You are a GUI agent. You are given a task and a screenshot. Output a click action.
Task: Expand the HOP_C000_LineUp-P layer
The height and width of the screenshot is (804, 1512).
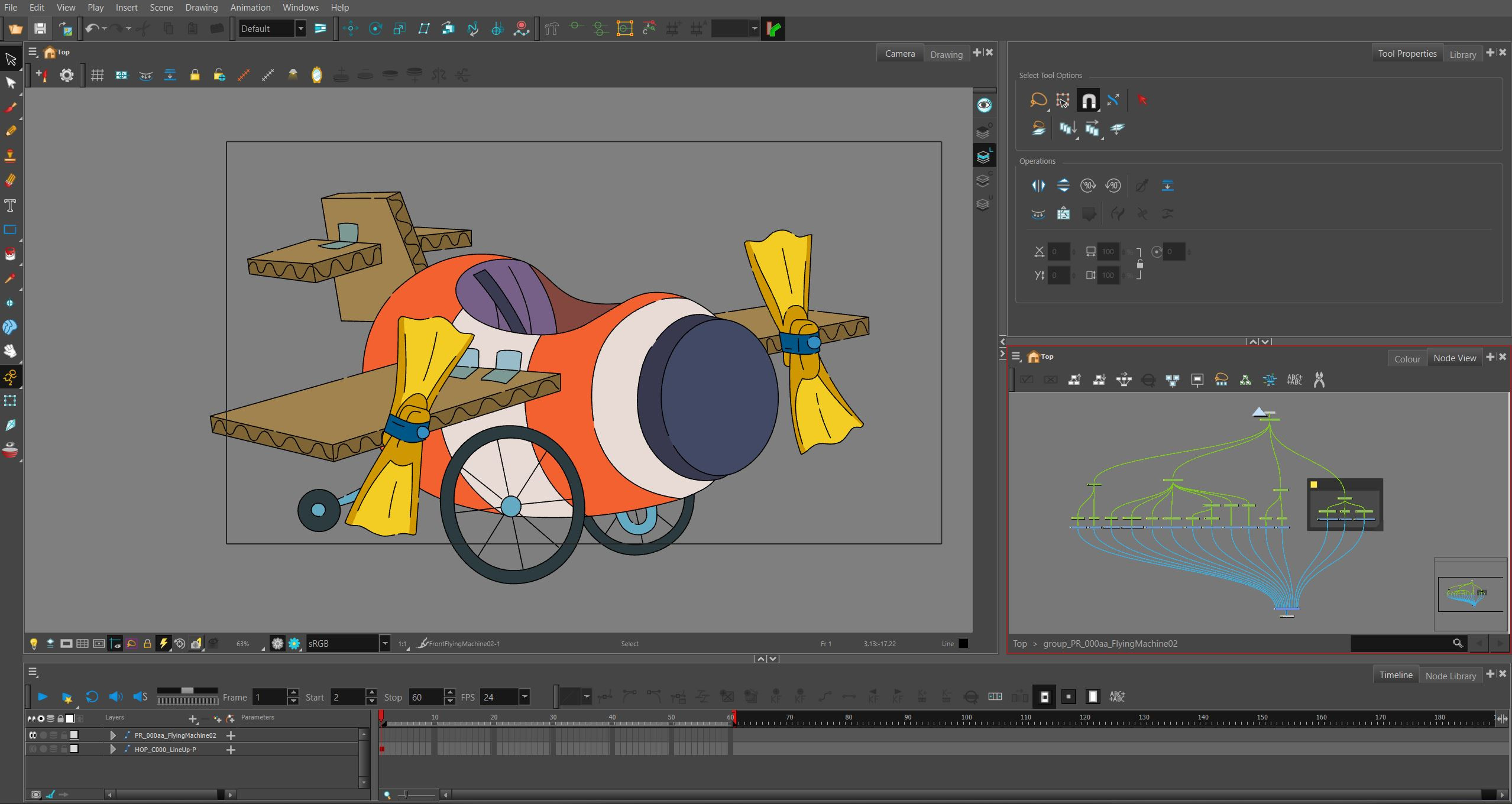(113, 750)
